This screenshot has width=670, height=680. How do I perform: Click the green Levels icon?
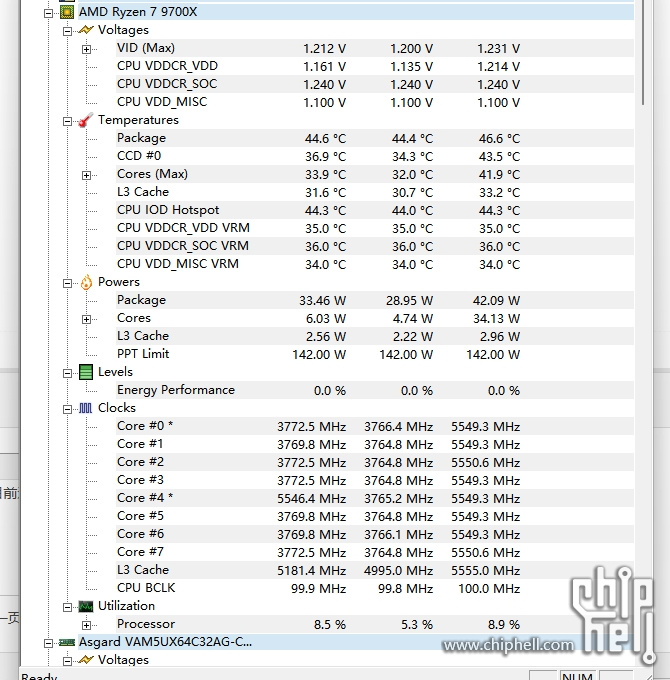[x=86, y=372]
